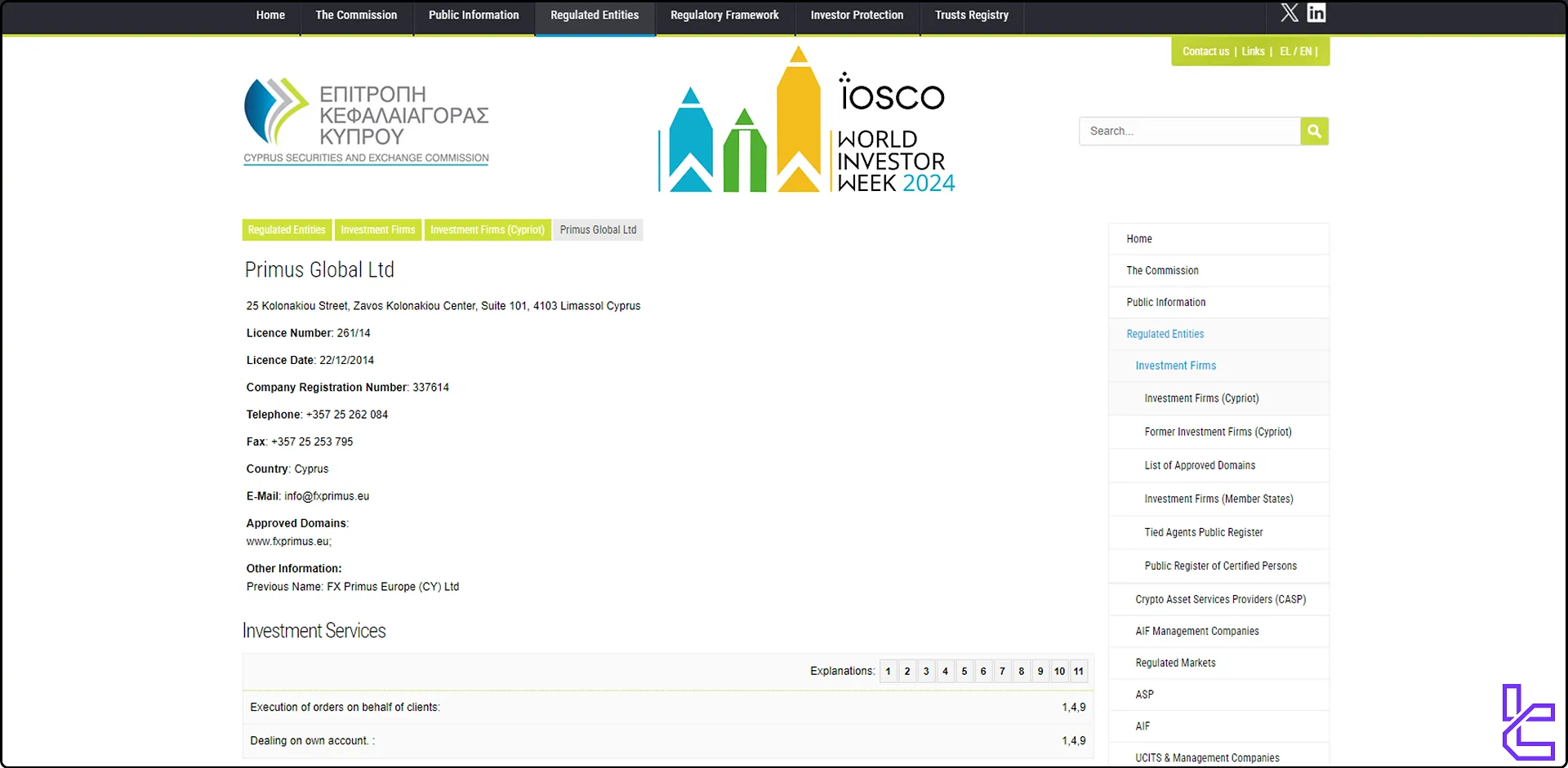Open ASP in the sidebar
The height and width of the screenshot is (768, 1568).
(x=1218, y=695)
